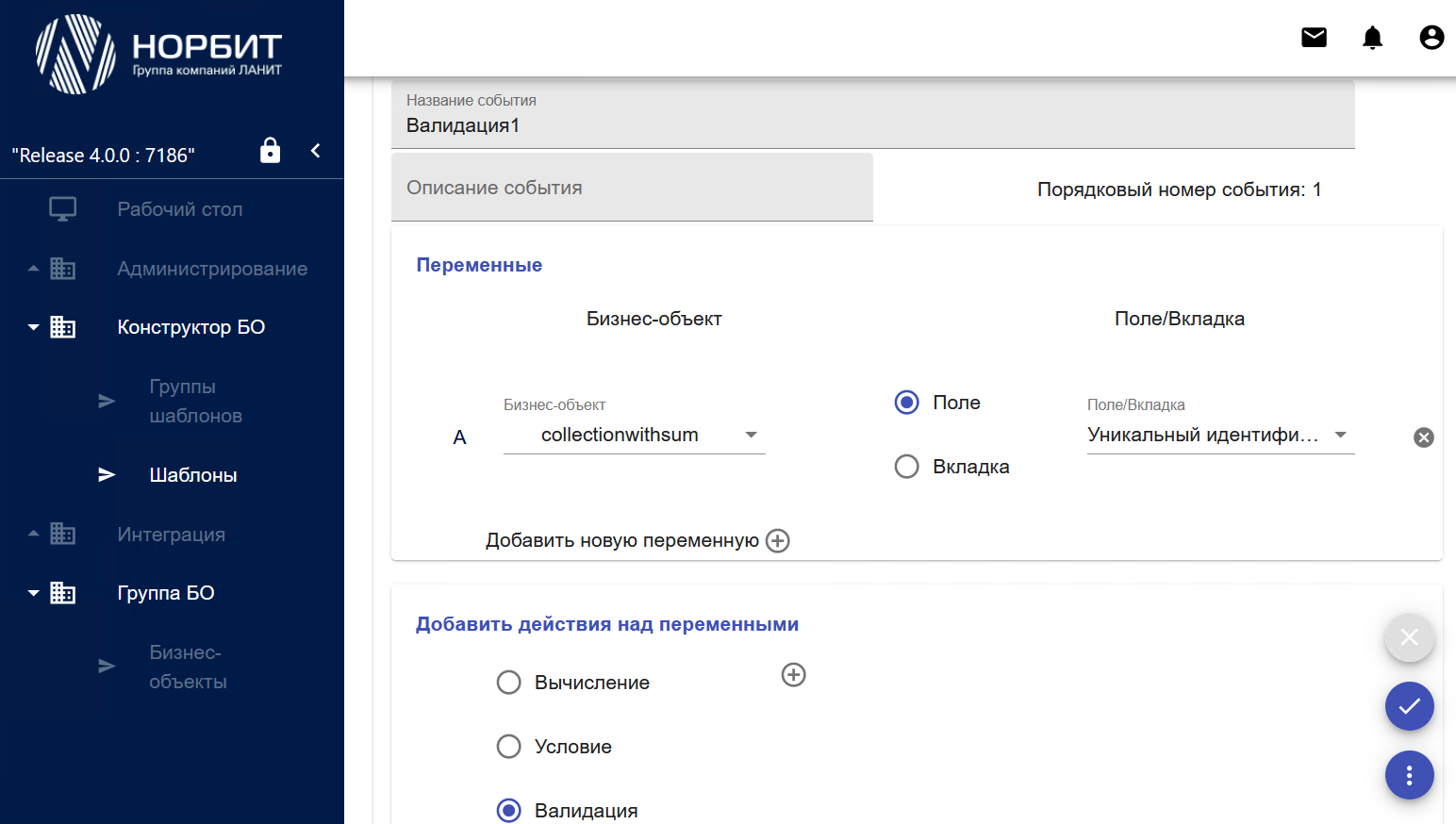Image resolution: width=1456 pixels, height=824 pixels.
Task: Collapse the Группа БО menu arrow
Action: tap(34, 593)
